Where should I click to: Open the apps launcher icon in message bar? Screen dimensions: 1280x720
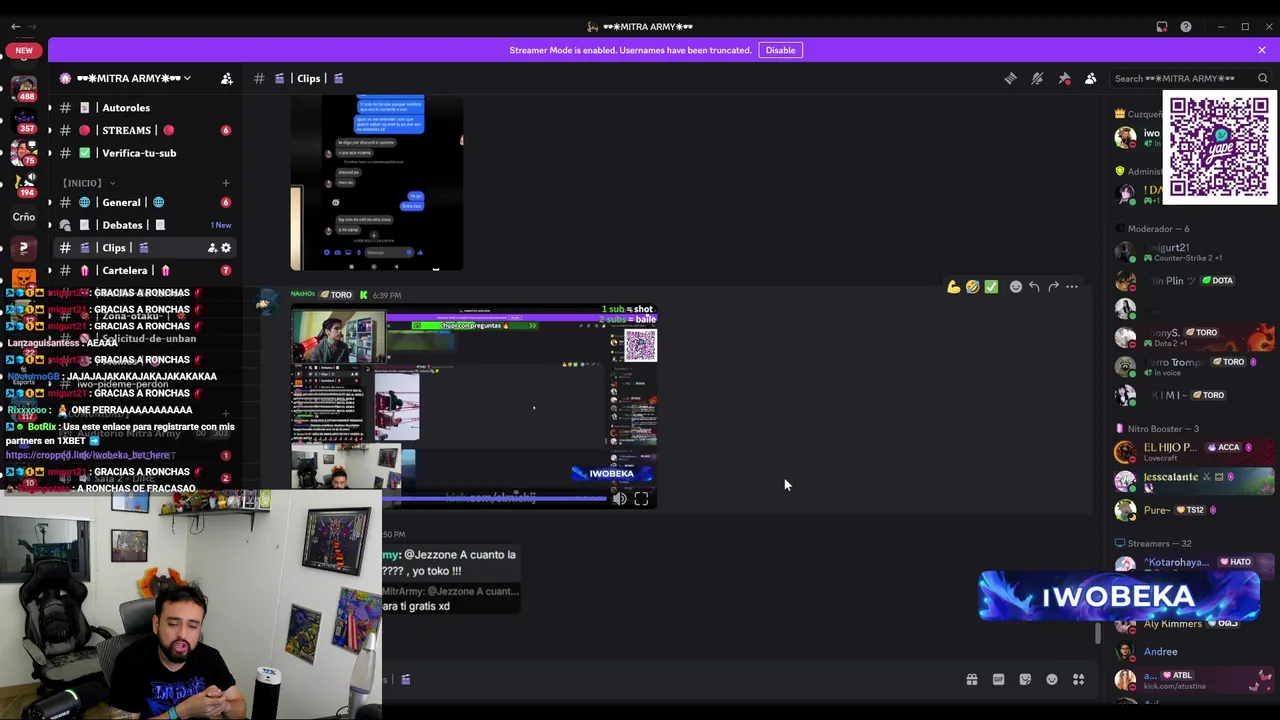1079,680
